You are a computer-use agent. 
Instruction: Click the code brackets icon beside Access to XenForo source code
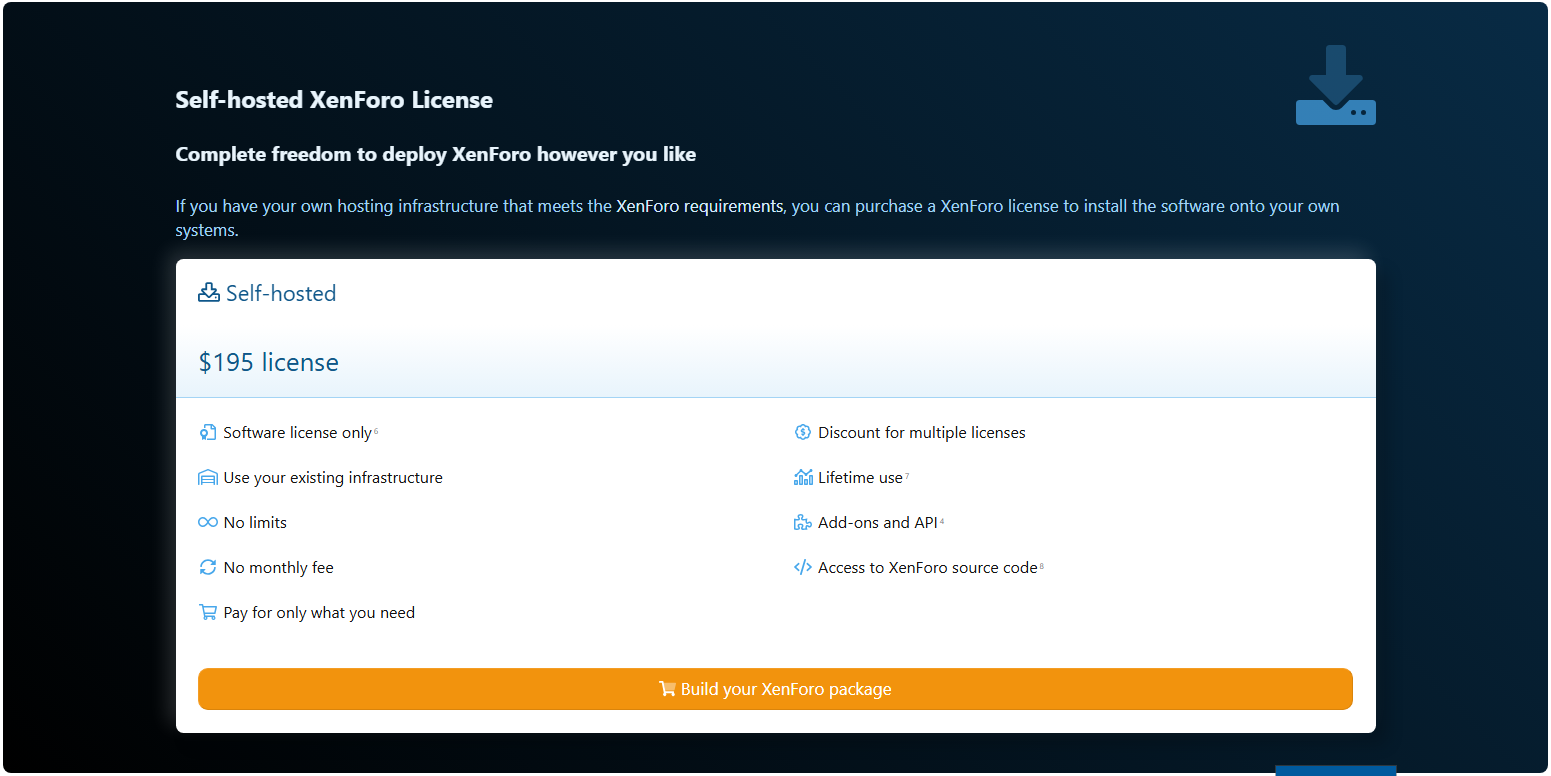[x=802, y=568]
